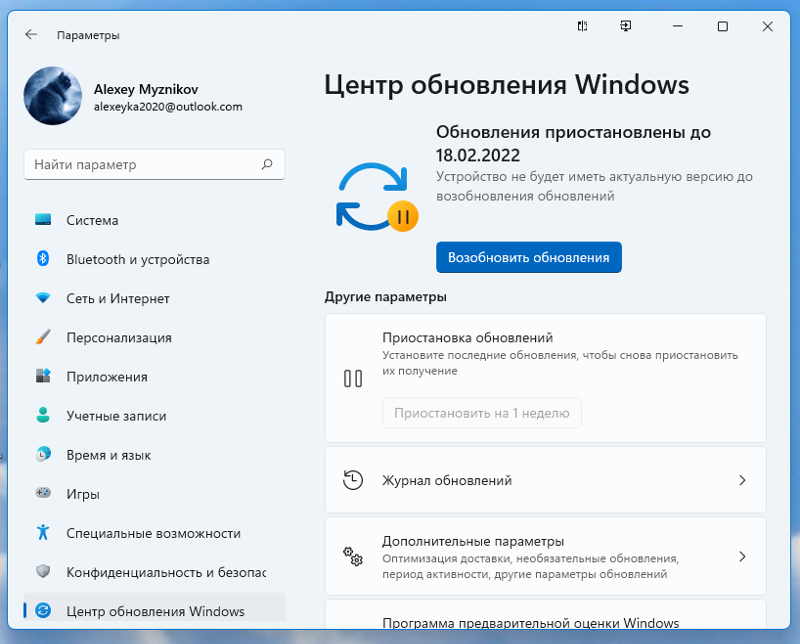Click the gears icon for Дополнительные параметры
Viewport: 800px width, 644px height.
click(353, 556)
